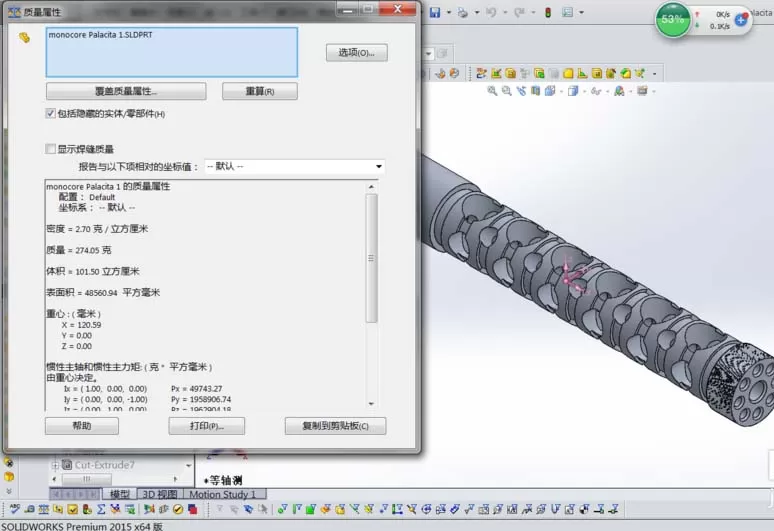
Task: Click the Spell Checker ABC icon
Action: [x=14, y=509]
